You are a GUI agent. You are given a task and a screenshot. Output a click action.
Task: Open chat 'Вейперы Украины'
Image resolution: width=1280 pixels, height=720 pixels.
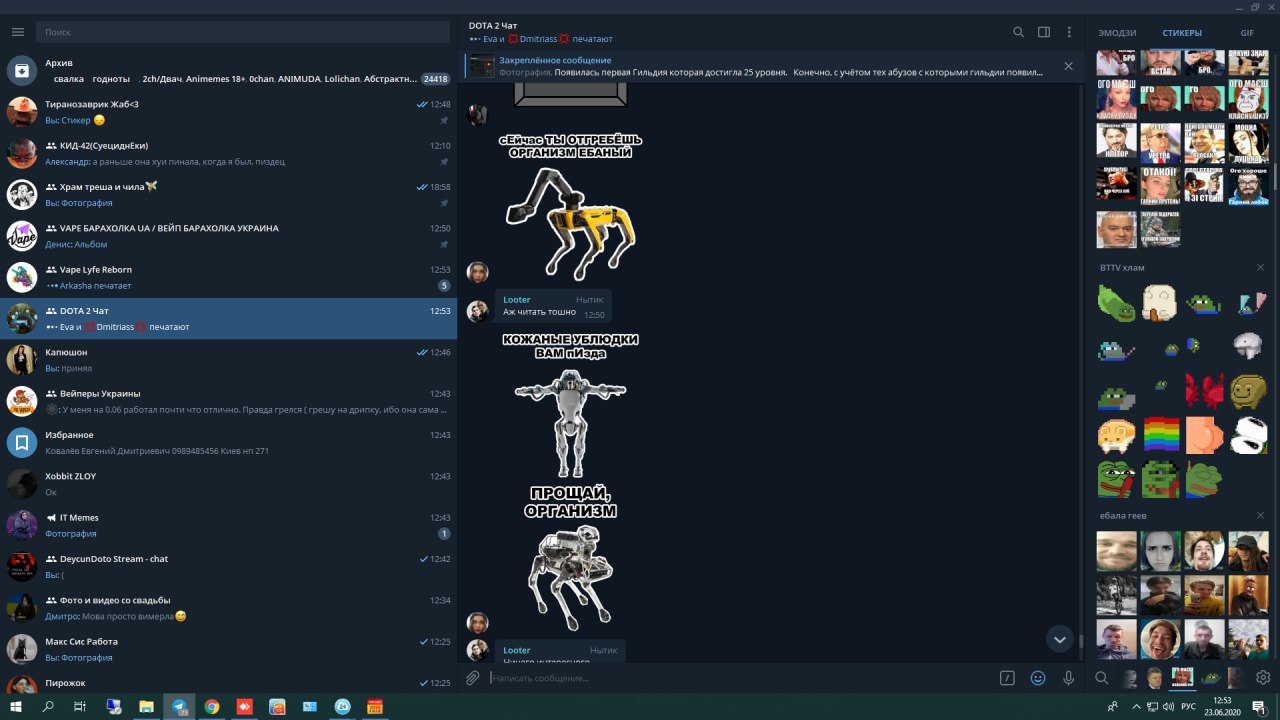coord(228,401)
